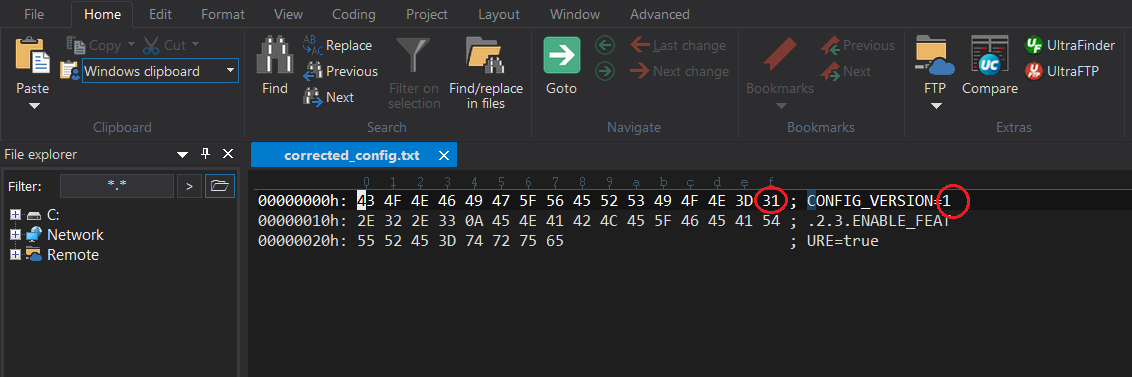Click the FTP folder cloud icon
The image size is (1132, 377).
[936, 56]
